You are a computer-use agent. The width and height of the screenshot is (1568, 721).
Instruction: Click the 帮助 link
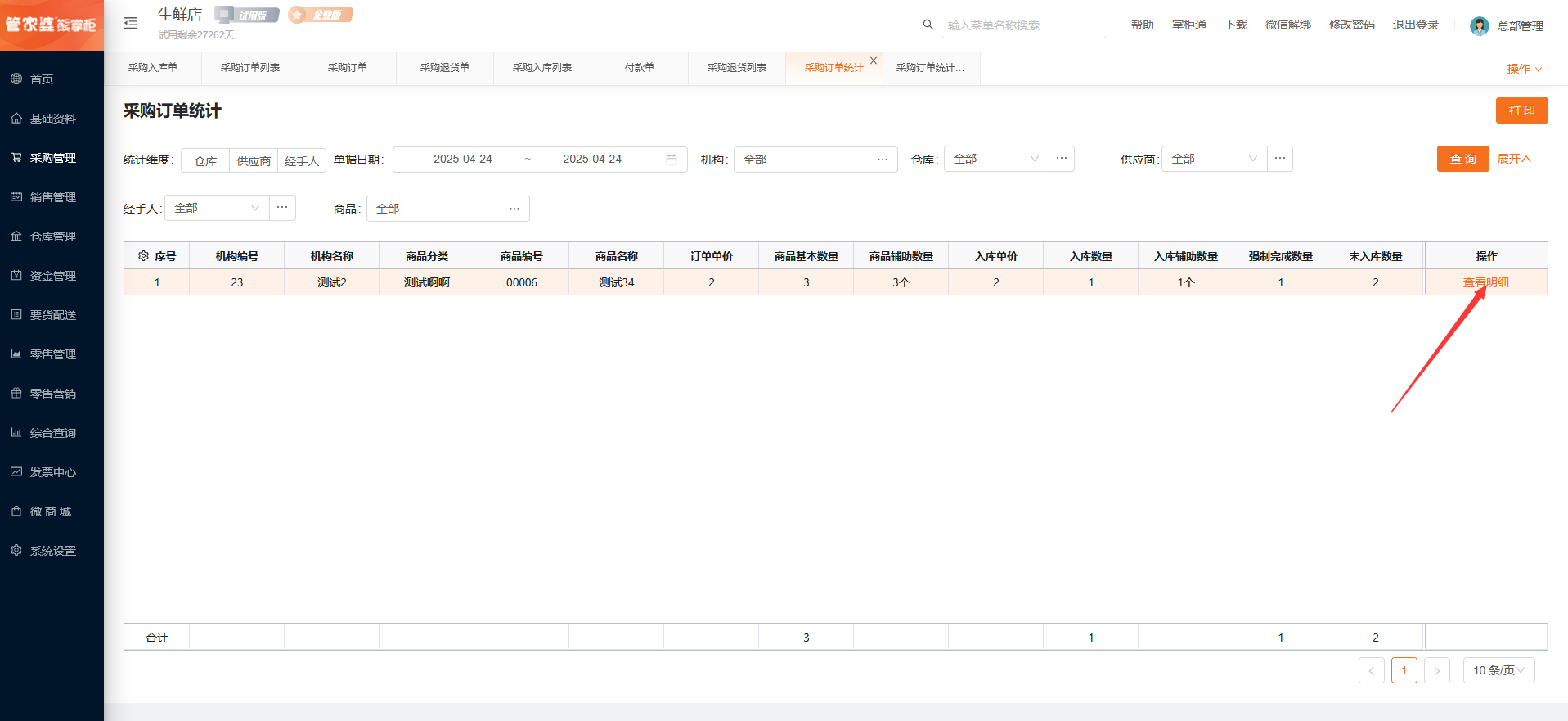coord(1142,25)
